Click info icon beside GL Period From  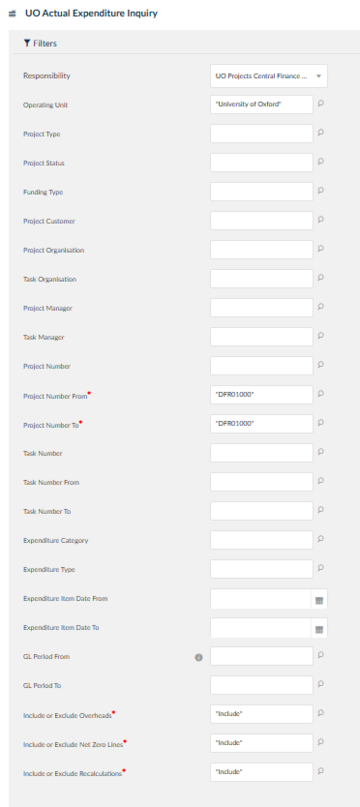199,658
